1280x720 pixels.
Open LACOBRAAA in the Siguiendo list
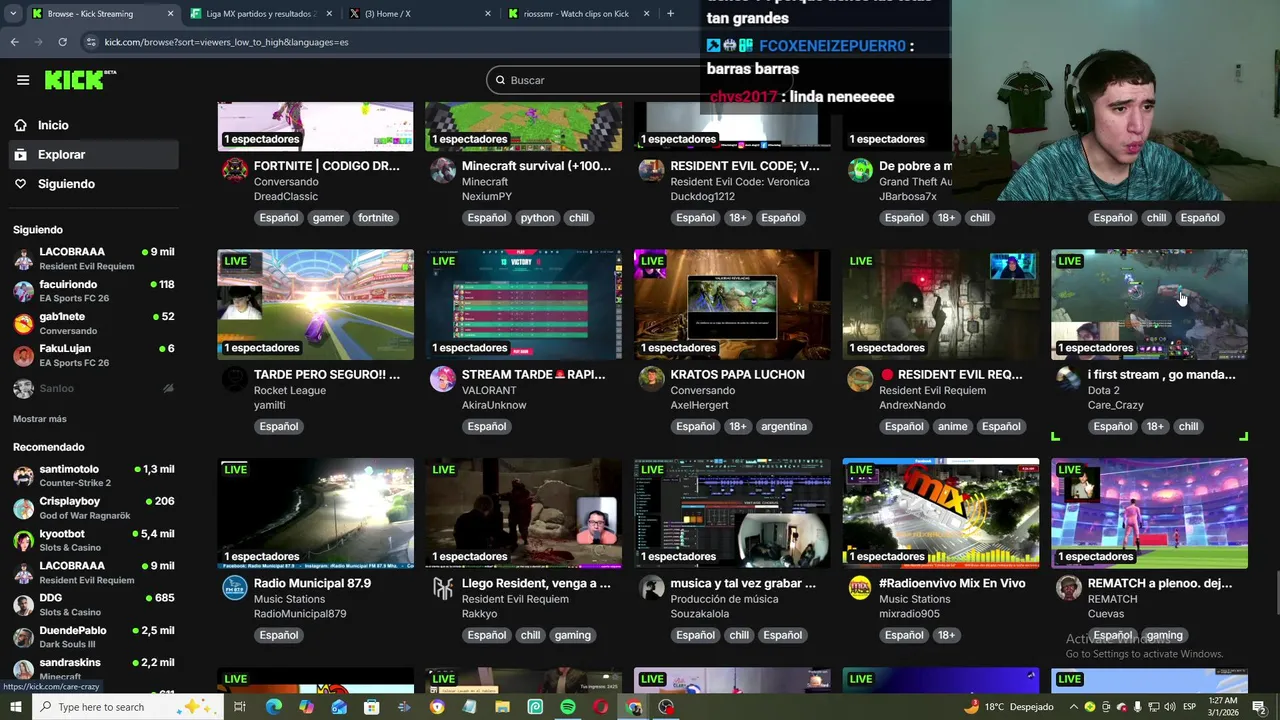click(93, 258)
